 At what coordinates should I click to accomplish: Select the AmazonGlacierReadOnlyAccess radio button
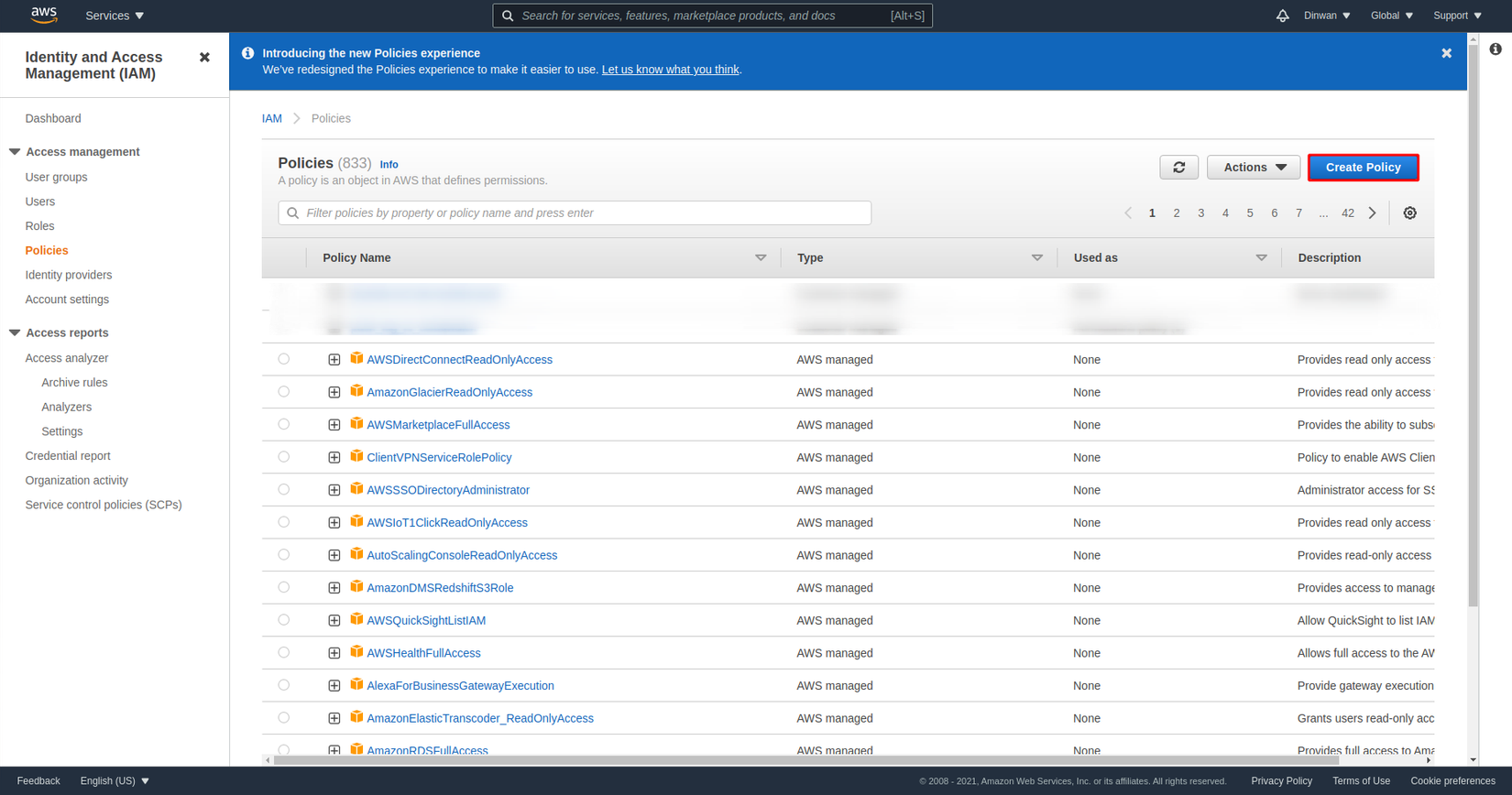click(x=284, y=392)
